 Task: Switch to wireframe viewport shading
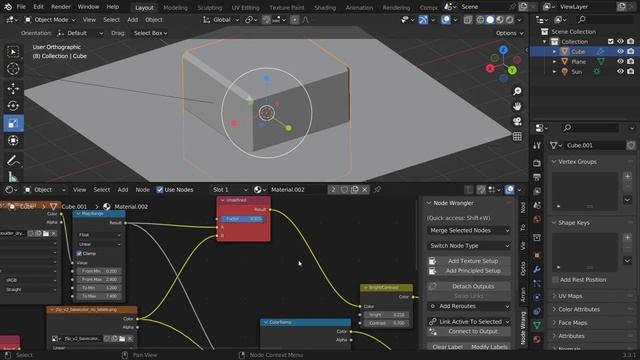(480, 20)
